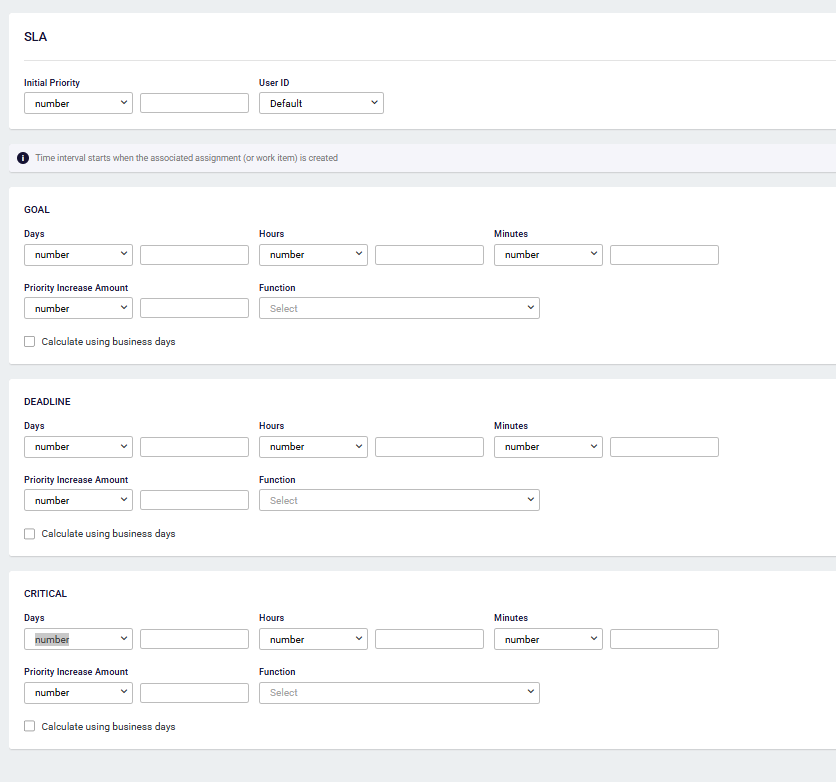This screenshot has height=782, width=836.
Task: Open the User ID Default dropdown
Action: pyautogui.click(x=321, y=103)
